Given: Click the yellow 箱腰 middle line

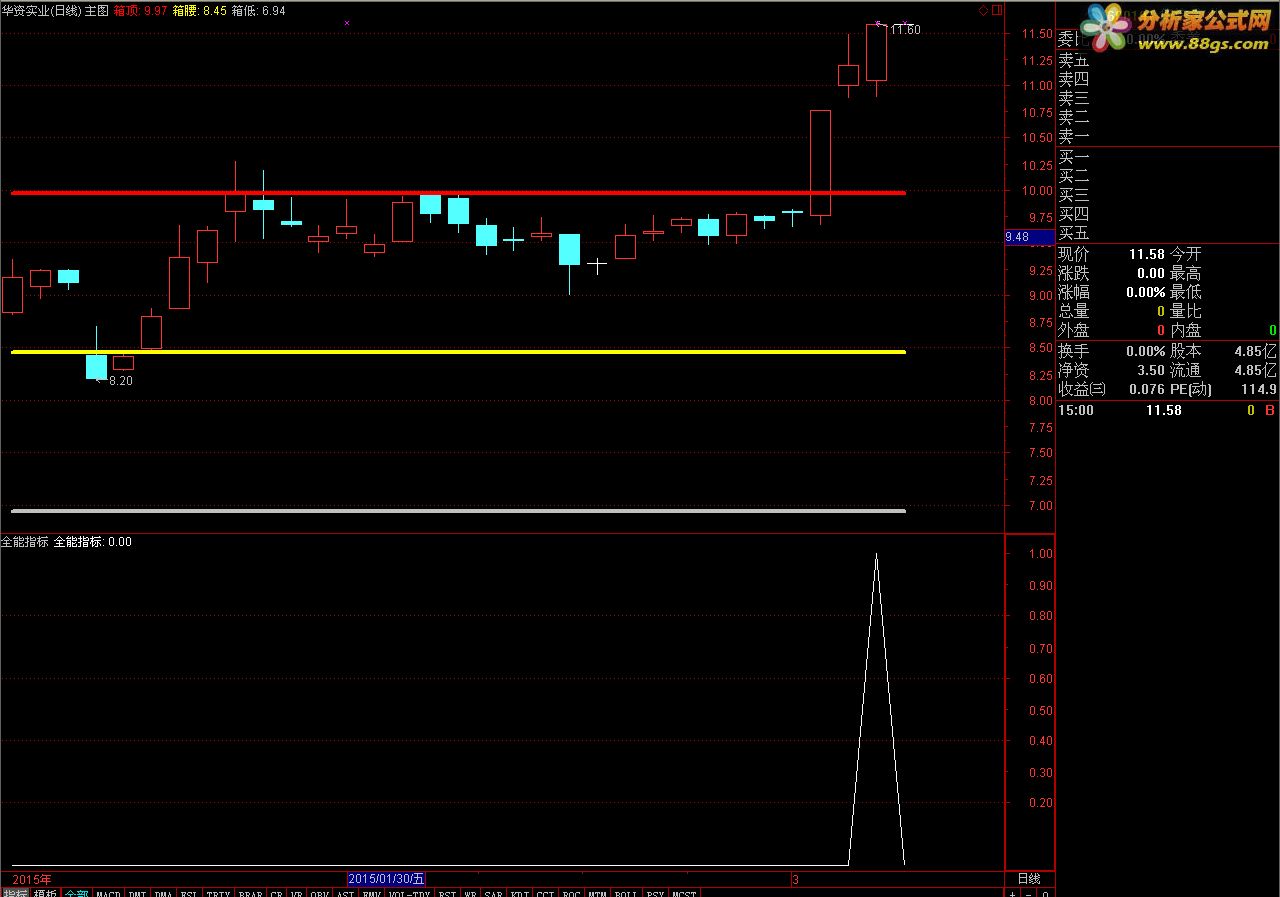Looking at the screenshot, I should point(458,352).
